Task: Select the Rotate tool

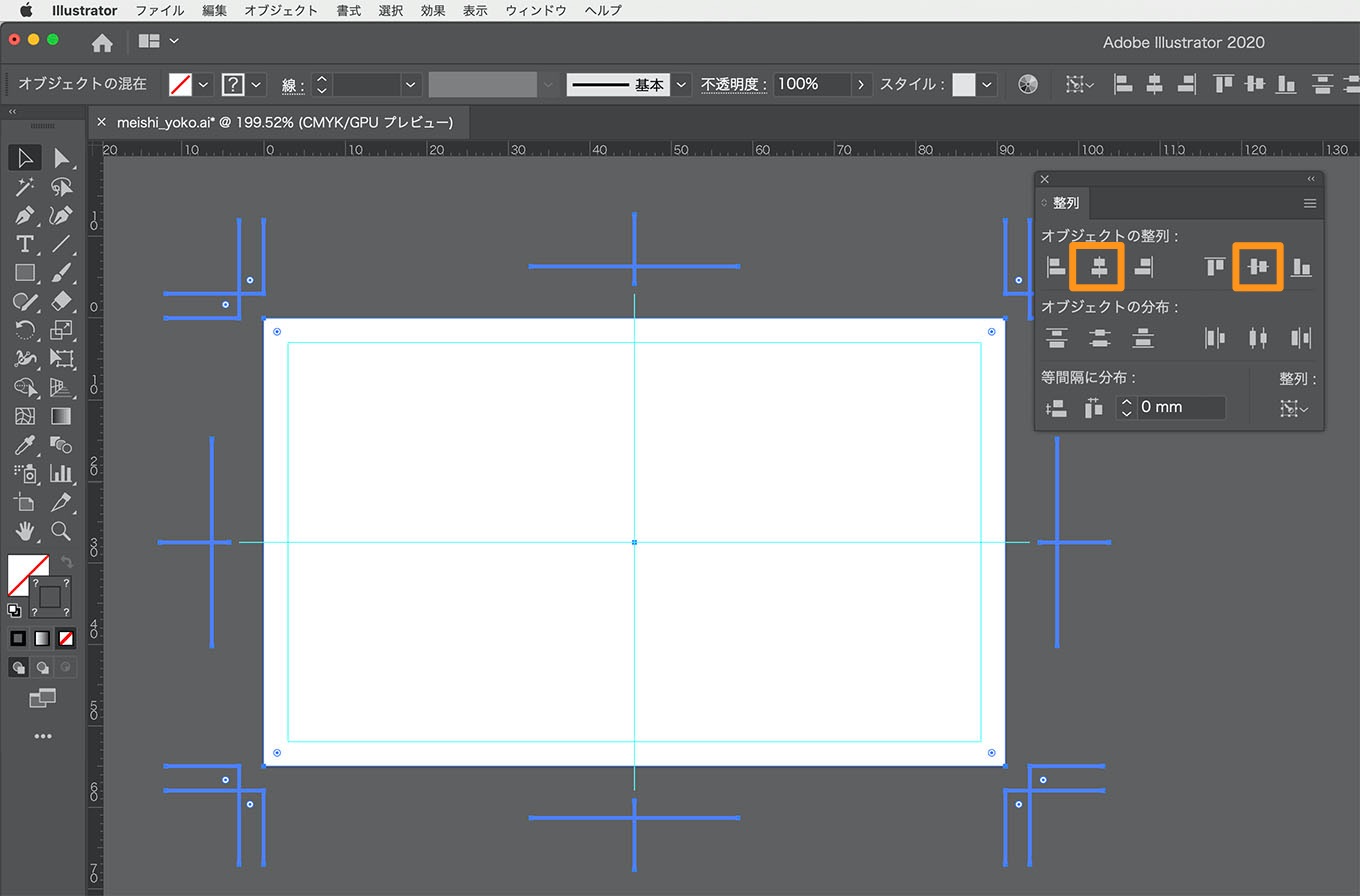Action: (x=25, y=330)
